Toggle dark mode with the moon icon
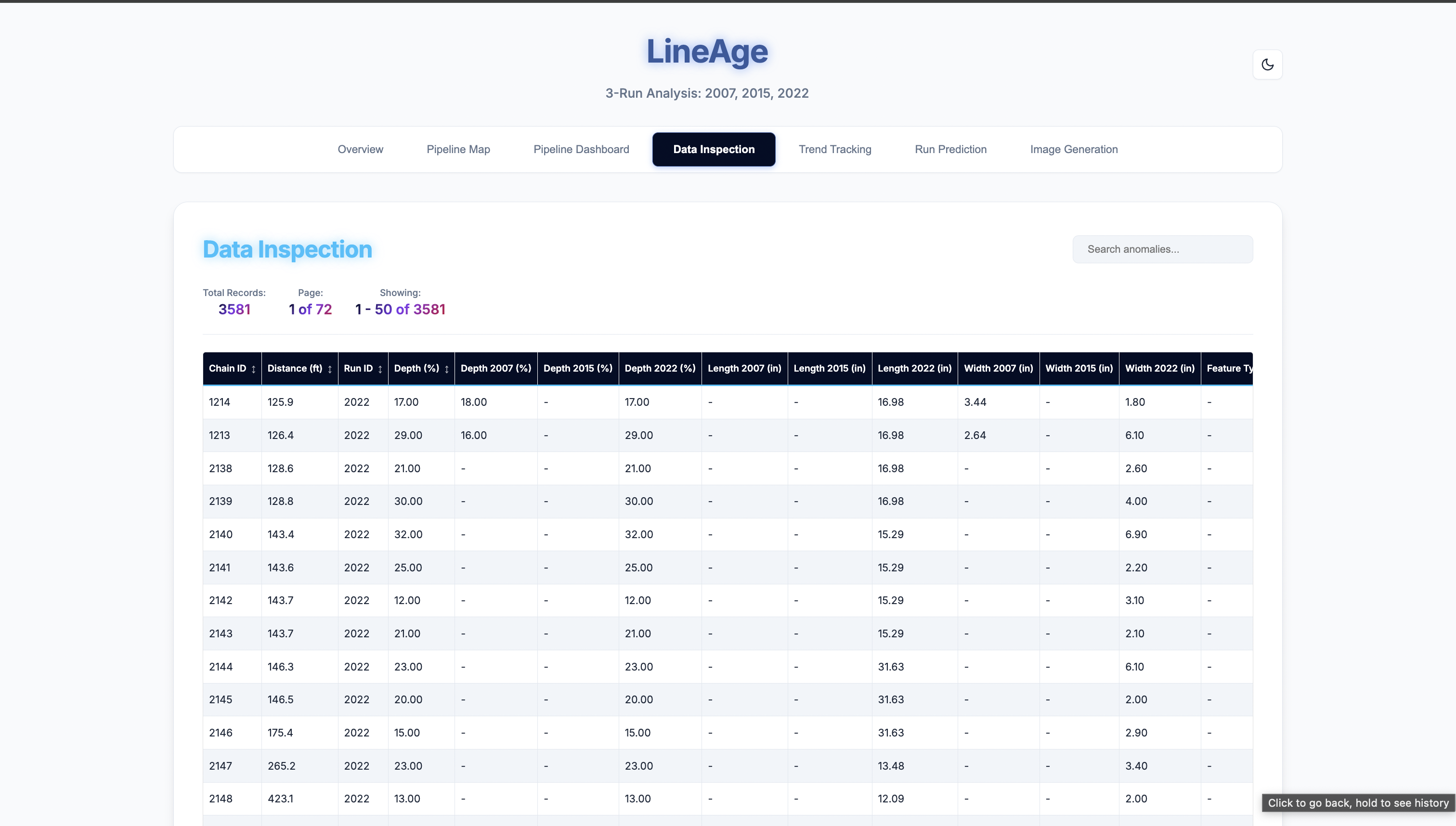 coord(1267,65)
